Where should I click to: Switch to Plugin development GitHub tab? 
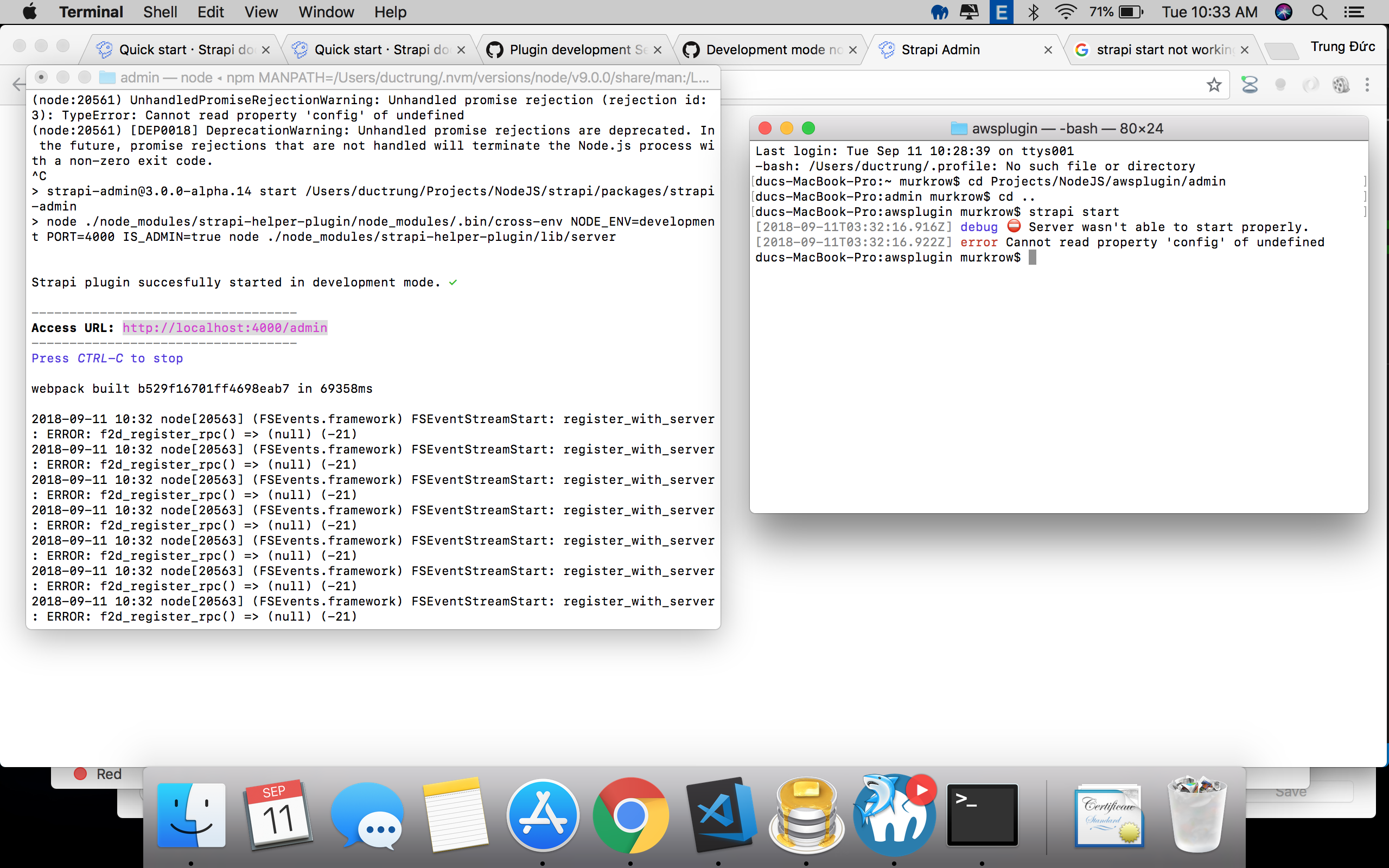point(574,50)
